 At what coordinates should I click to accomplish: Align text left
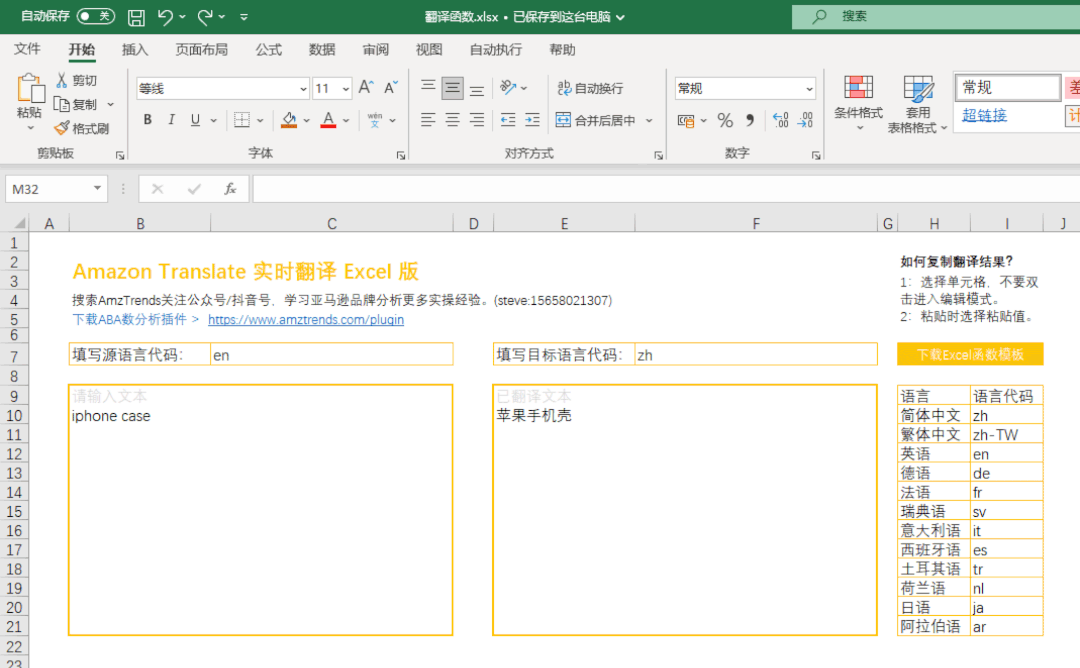pos(428,120)
